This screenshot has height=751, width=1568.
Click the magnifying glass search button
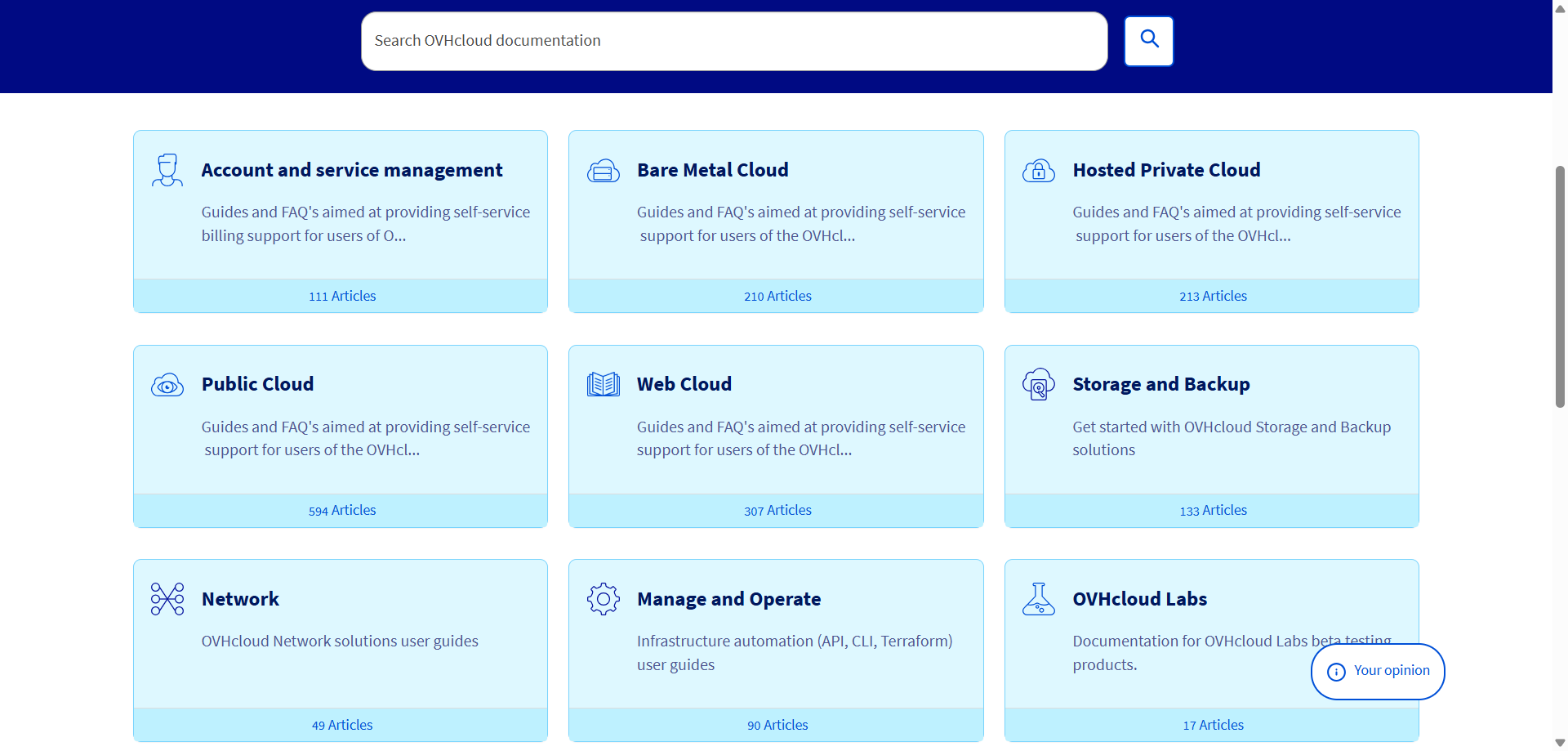pos(1148,41)
